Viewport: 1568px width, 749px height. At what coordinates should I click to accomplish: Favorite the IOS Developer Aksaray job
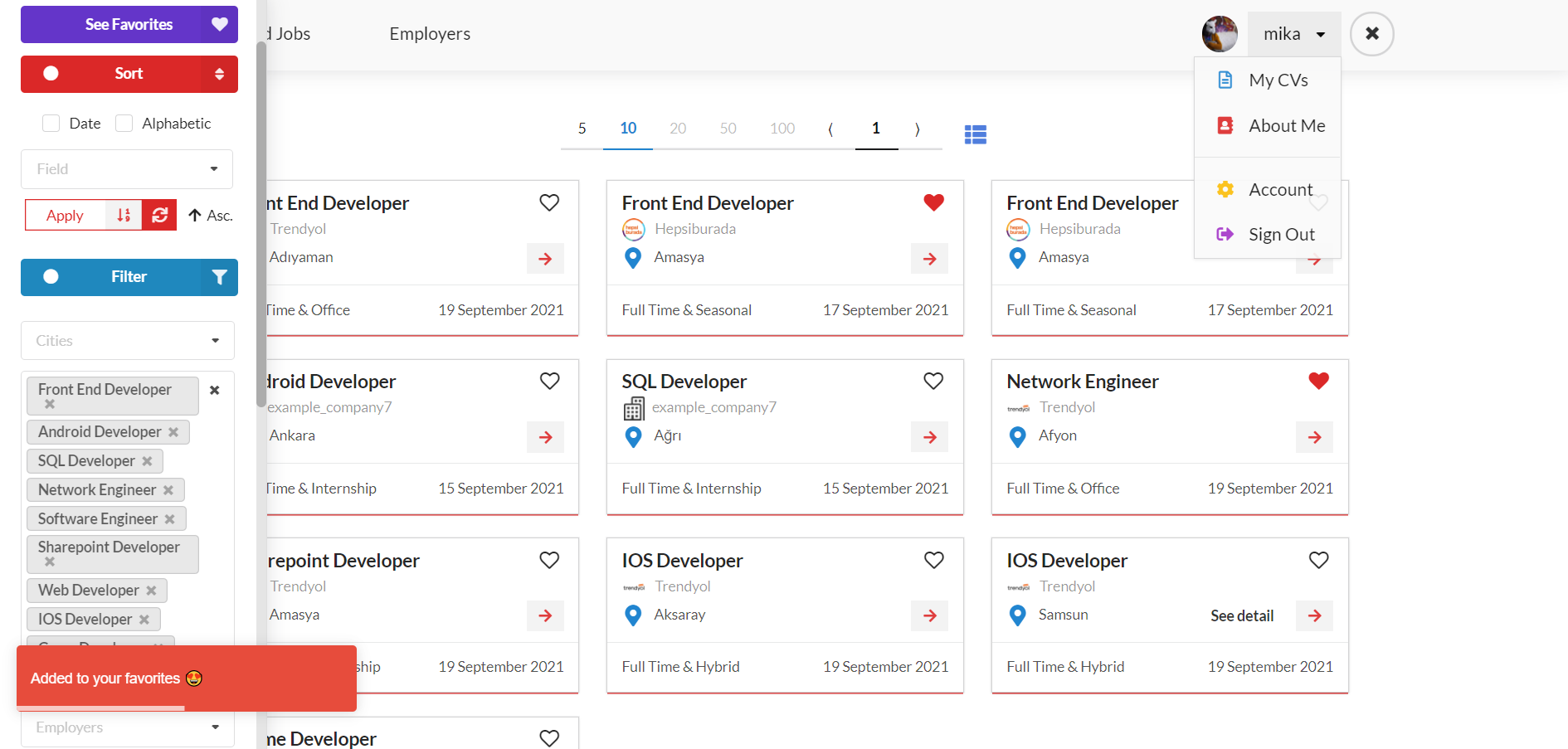tap(934, 560)
